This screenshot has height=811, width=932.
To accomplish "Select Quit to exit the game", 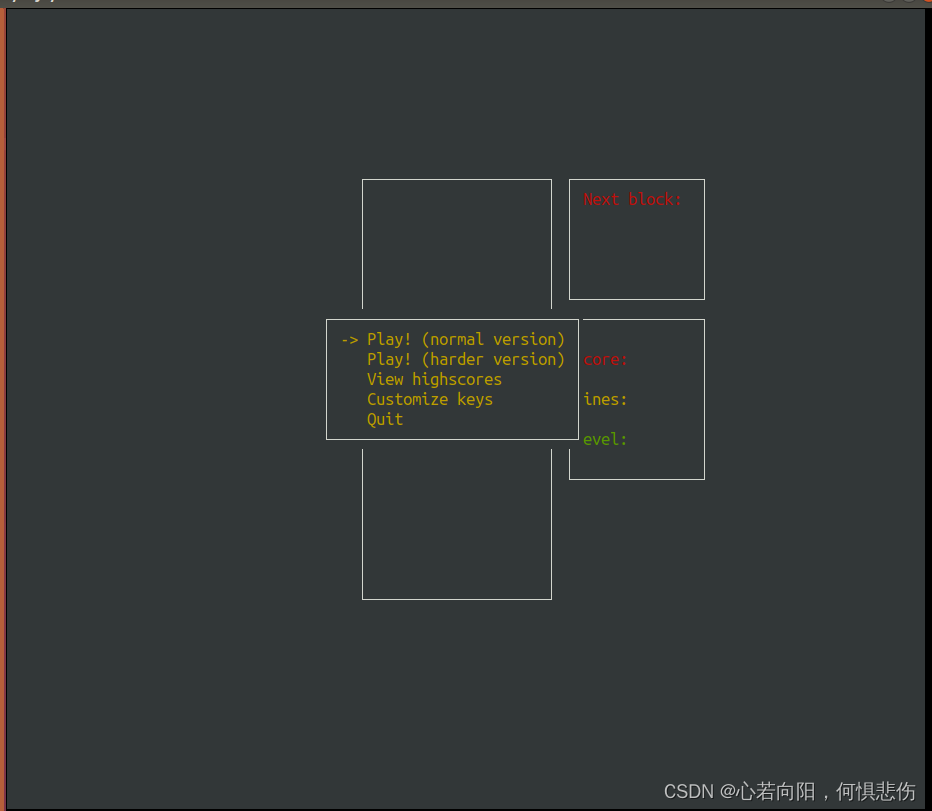I will (385, 419).
